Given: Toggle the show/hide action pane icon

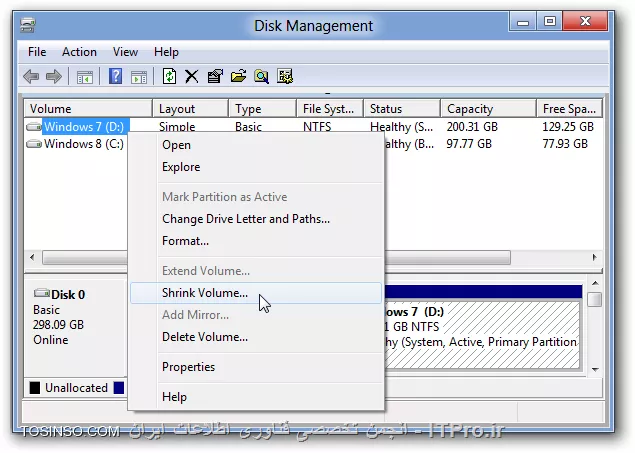Looking at the screenshot, I should [x=139, y=77].
